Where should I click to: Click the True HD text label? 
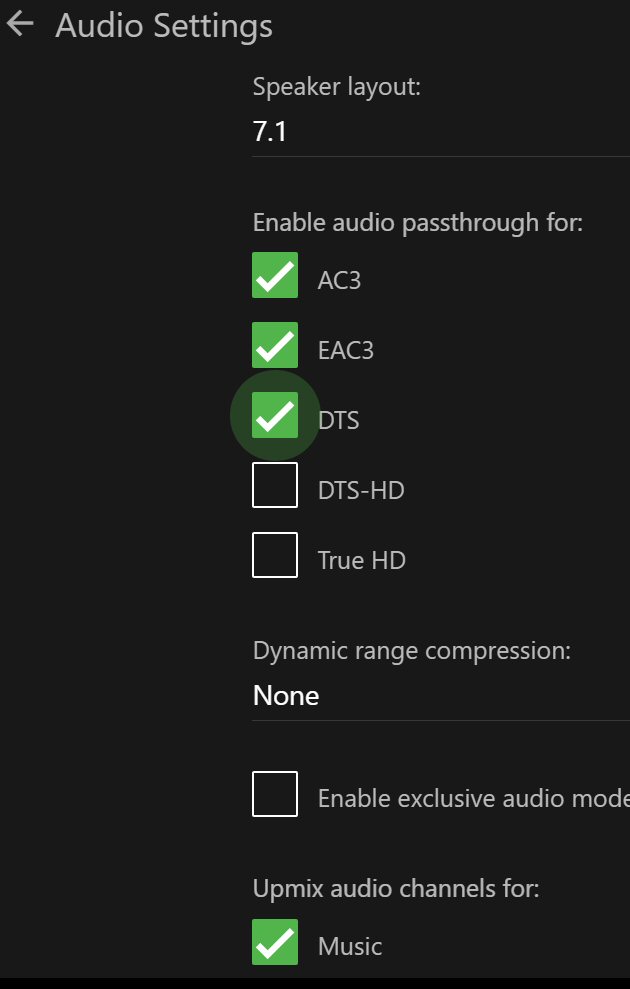tap(361, 560)
